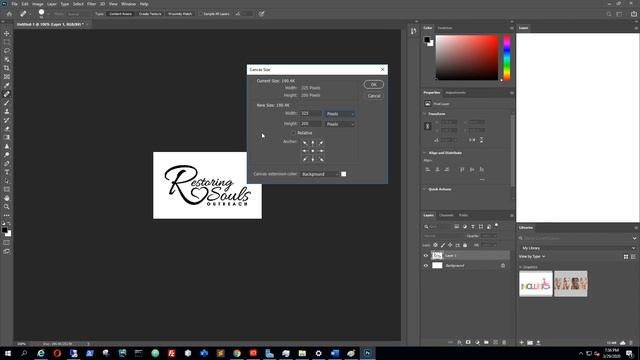
Task: Set anchor to top-left arrow
Action: tap(305, 143)
